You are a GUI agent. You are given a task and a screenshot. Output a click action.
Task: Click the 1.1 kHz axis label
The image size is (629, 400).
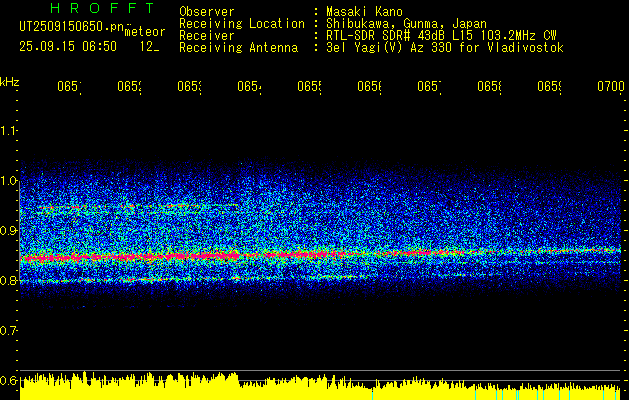pyautogui.click(x=8, y=130)
